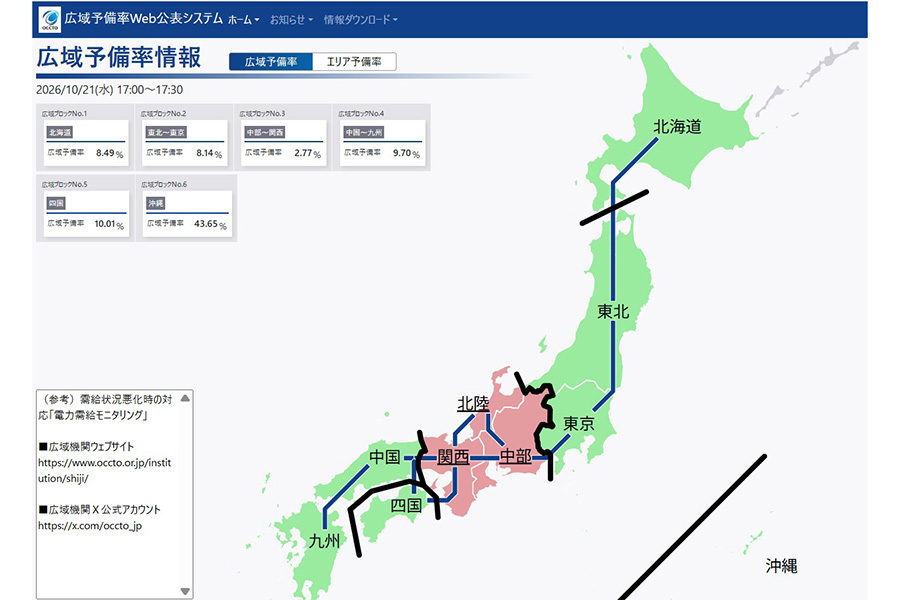Expand the お知らせ menu

coord(291,20)
